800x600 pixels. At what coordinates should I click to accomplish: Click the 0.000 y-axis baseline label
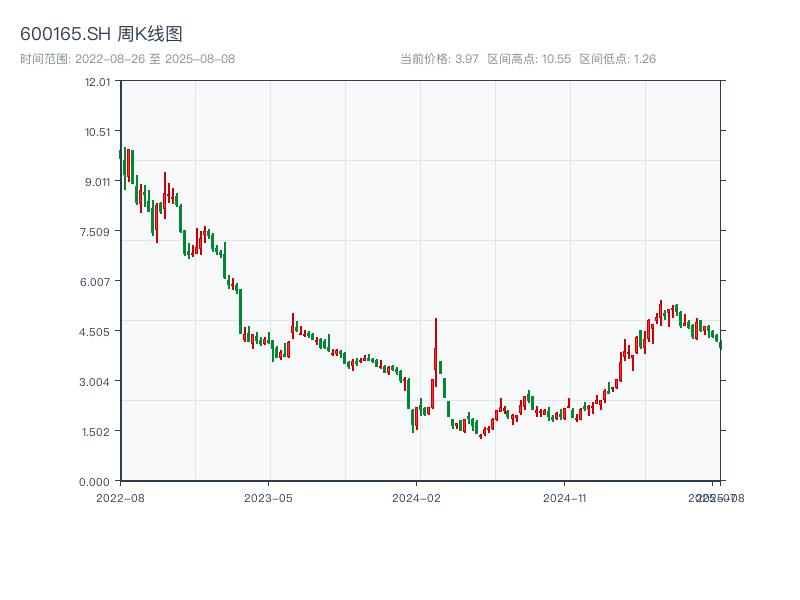point(97,481)
